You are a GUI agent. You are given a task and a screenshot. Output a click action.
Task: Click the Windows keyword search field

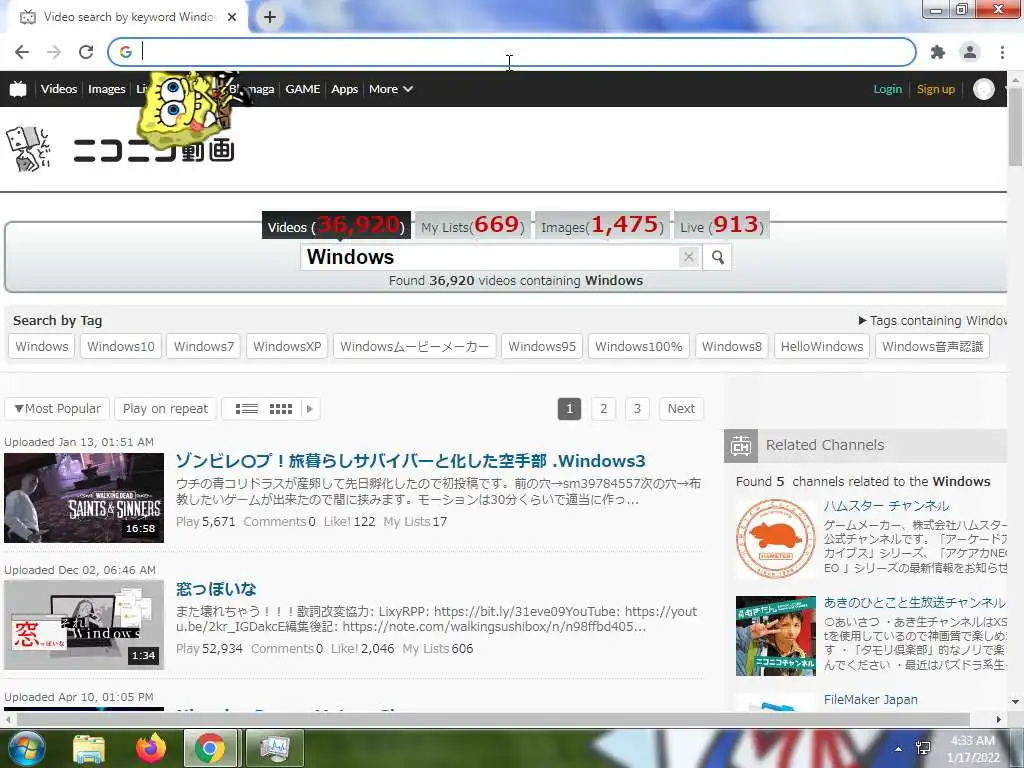(490, 257)
